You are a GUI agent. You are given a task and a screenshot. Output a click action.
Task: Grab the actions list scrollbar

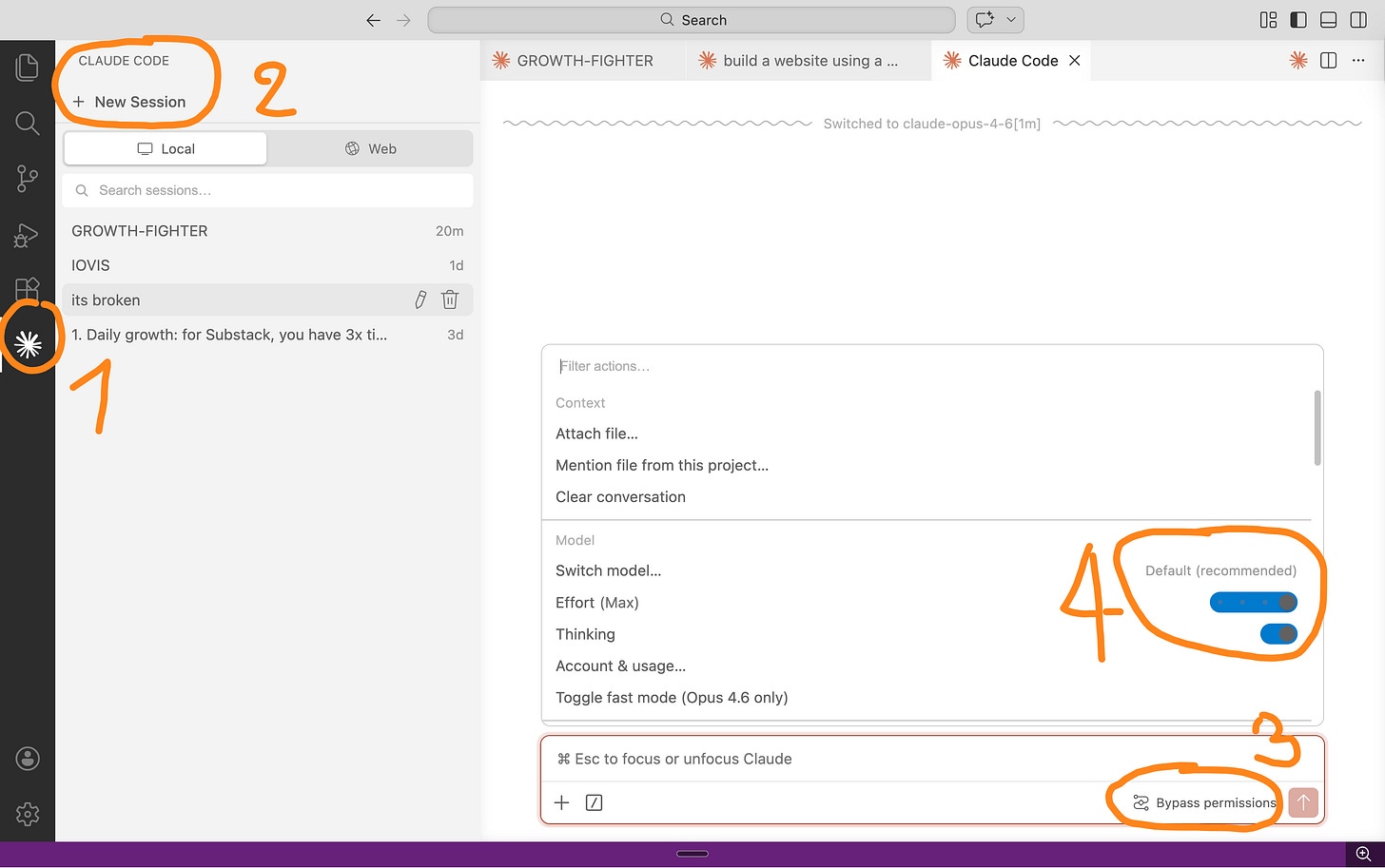click(x=1317, y=428)
